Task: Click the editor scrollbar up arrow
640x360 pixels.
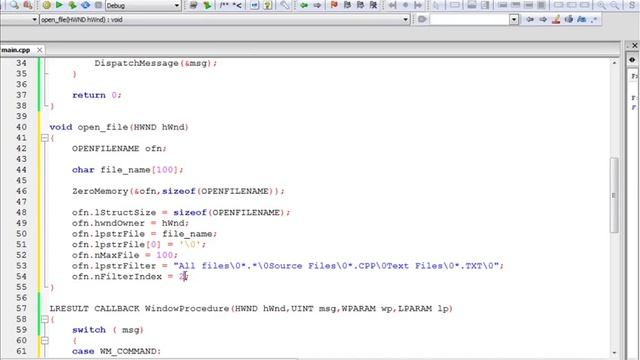Action: [x=614, y=63]
